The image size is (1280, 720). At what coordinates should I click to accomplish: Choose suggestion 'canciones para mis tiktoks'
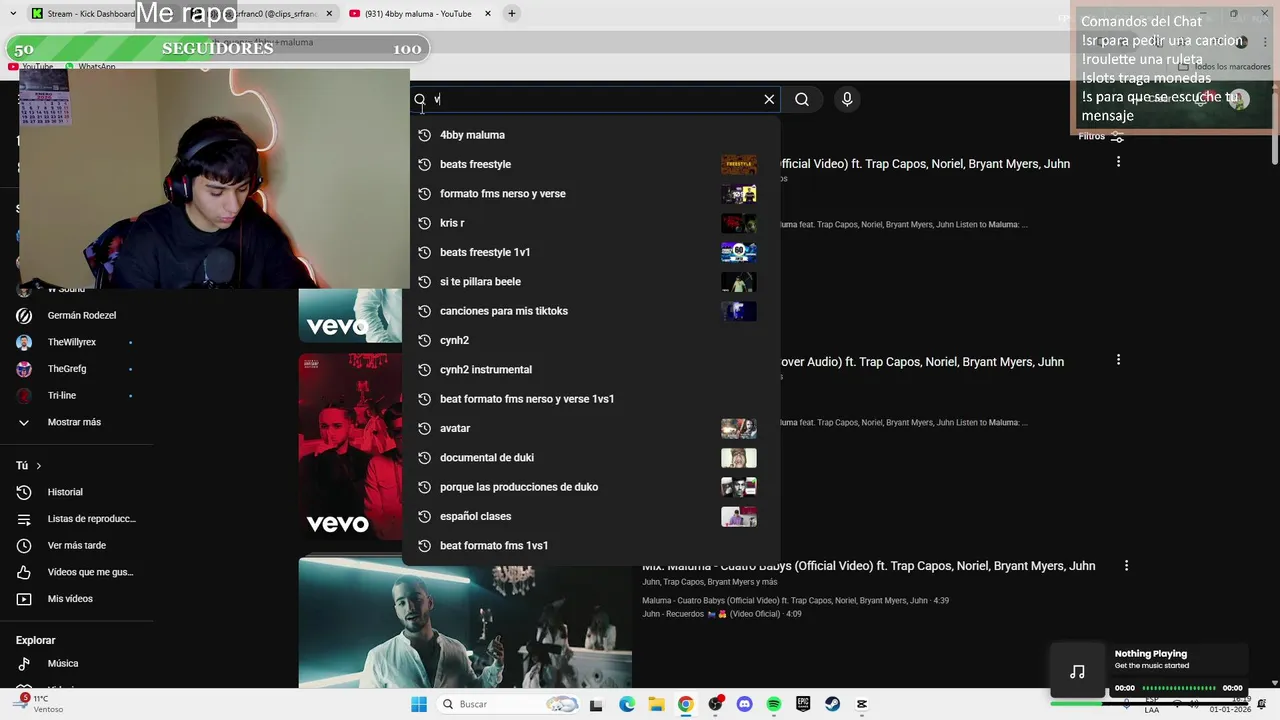pyautogui.click(x=592, y=311)
